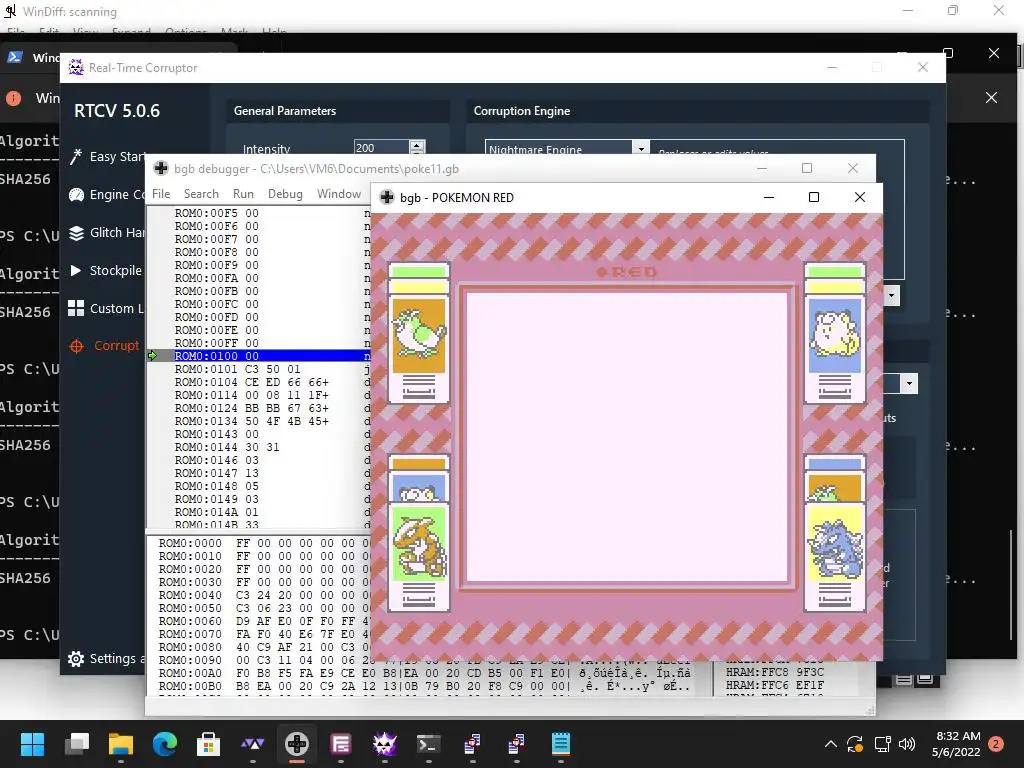This screenshot has width=1024, height=768.
Task: Open Custom Layout grid icon in RTCV
Action: coord(76,308)
